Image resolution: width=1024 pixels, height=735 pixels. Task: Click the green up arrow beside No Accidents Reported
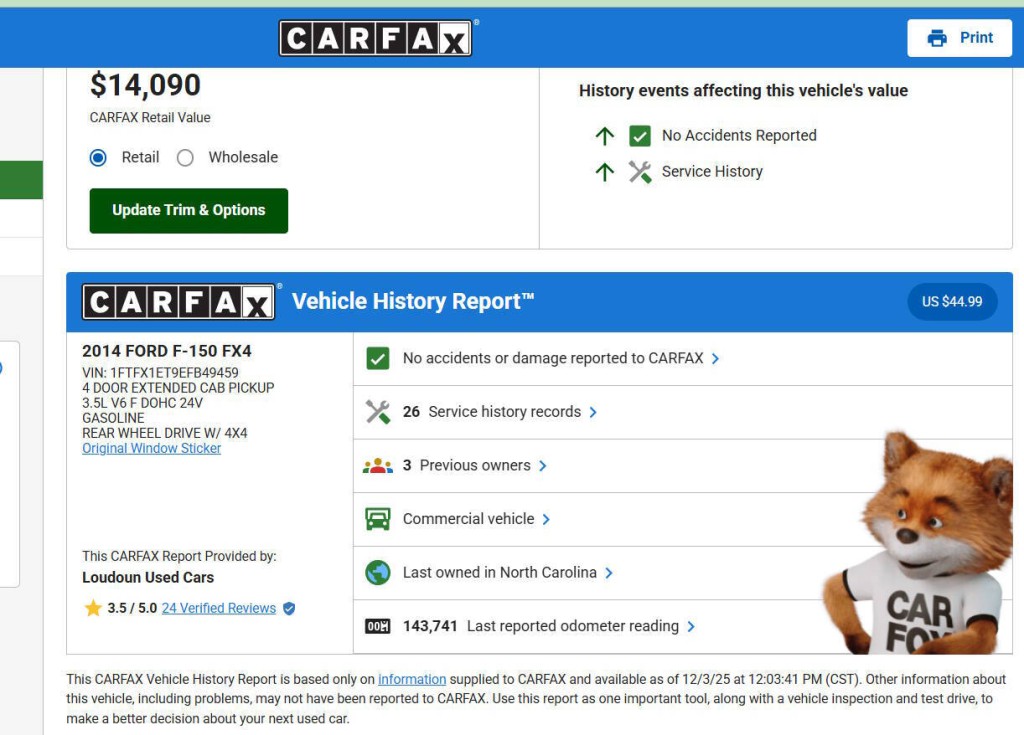tap(604, 136)
